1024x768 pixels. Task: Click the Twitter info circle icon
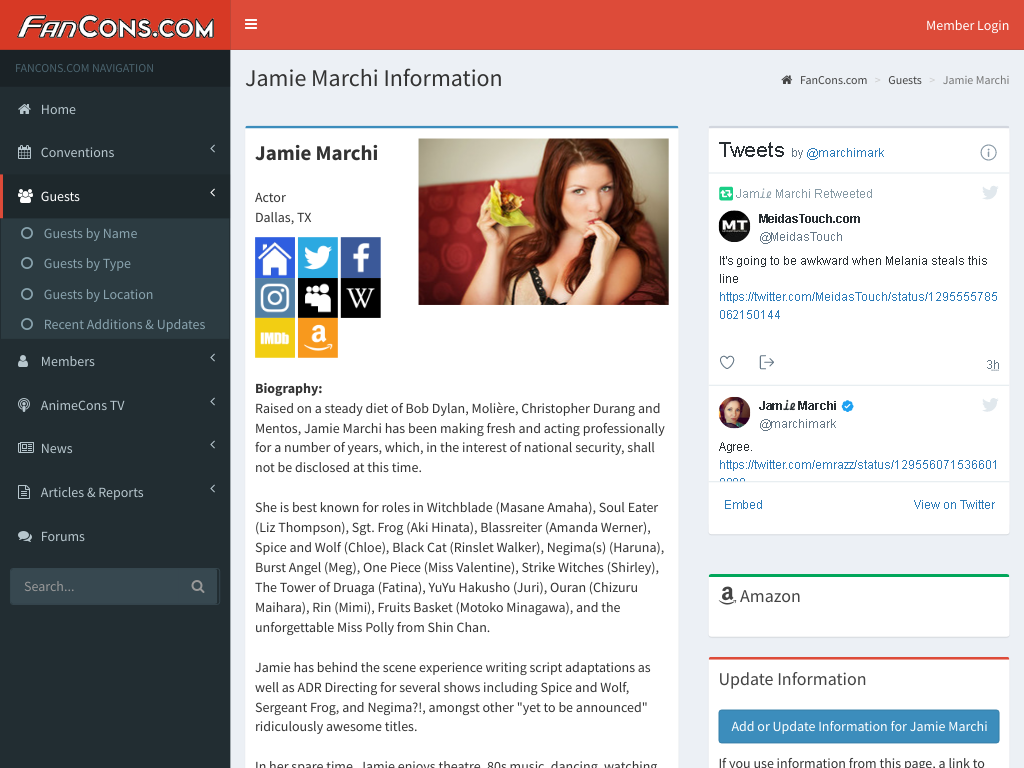click(x=988, y=152)
